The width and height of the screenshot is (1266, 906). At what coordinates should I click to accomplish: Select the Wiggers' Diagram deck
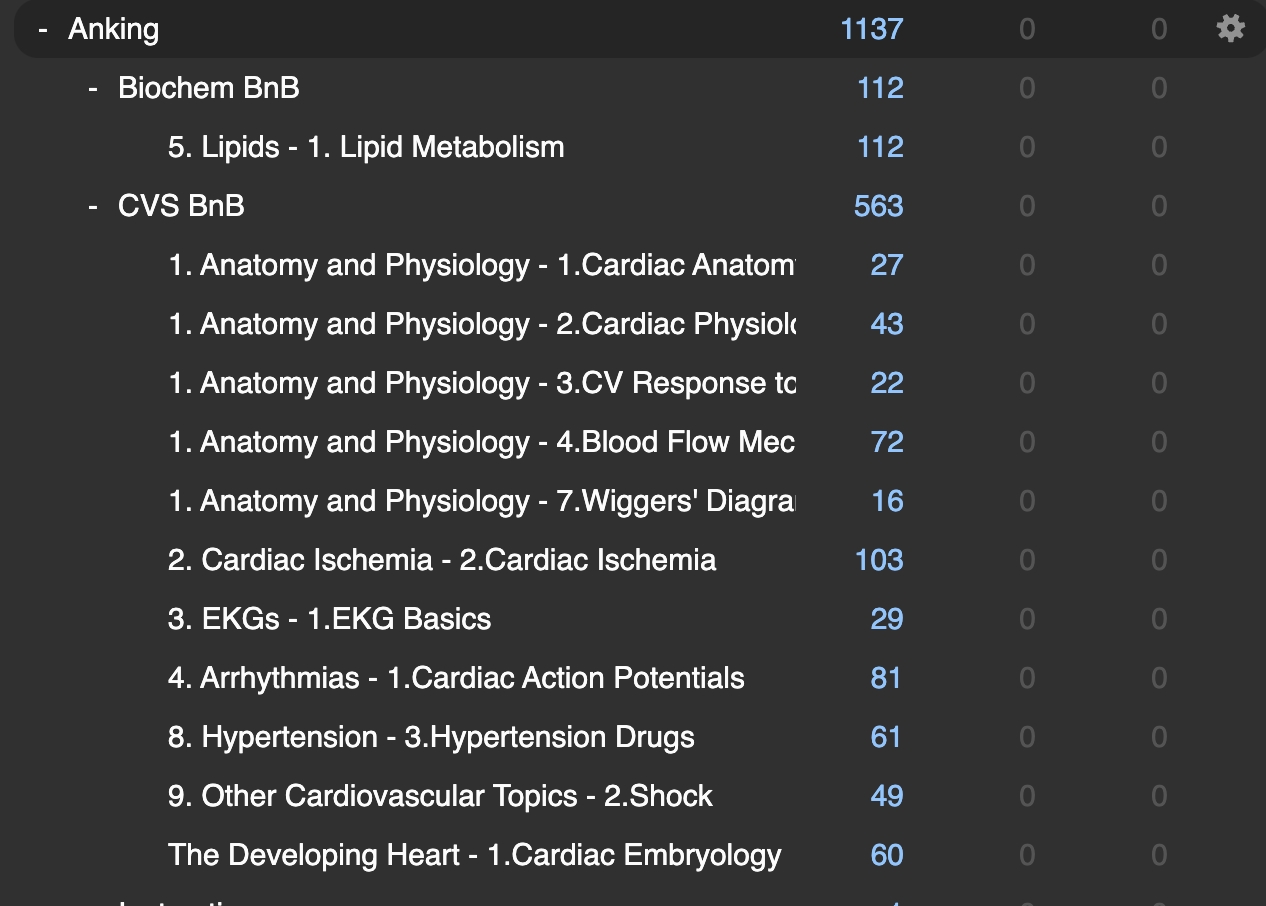(x=481, y=501)
